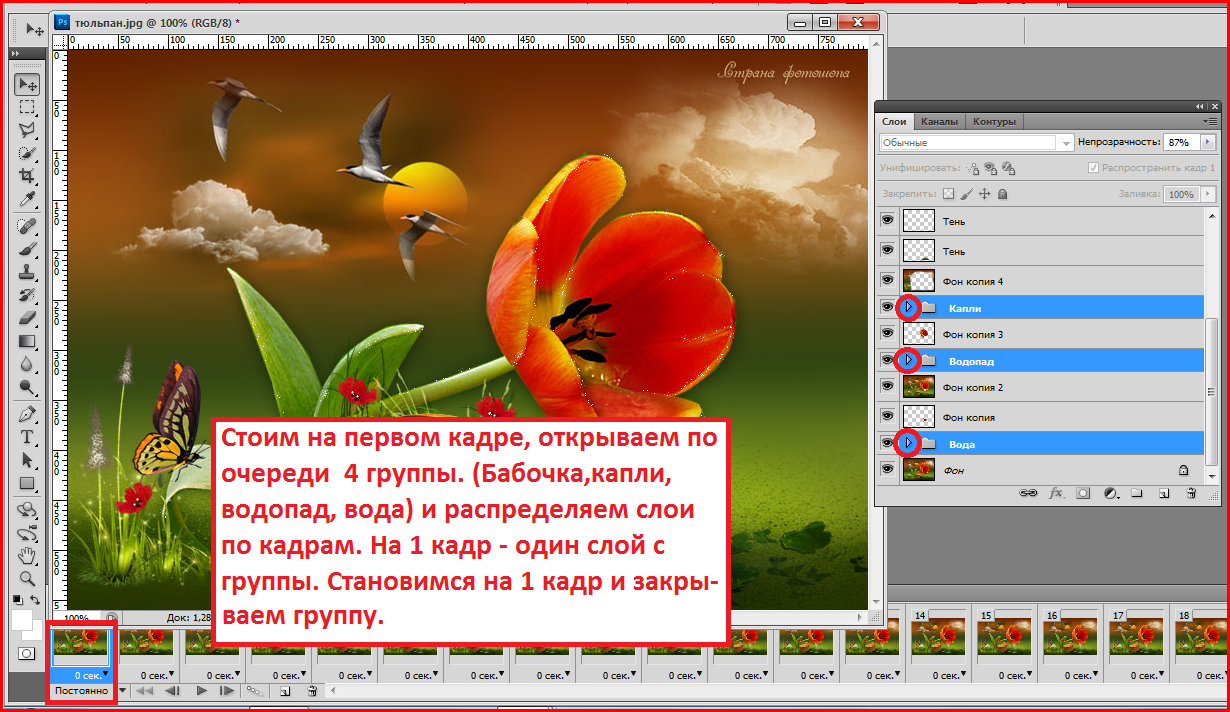This screenshot has width=1230, height=712.
Task: Duplicate the selected animation frame
Action: pos(285,690)
